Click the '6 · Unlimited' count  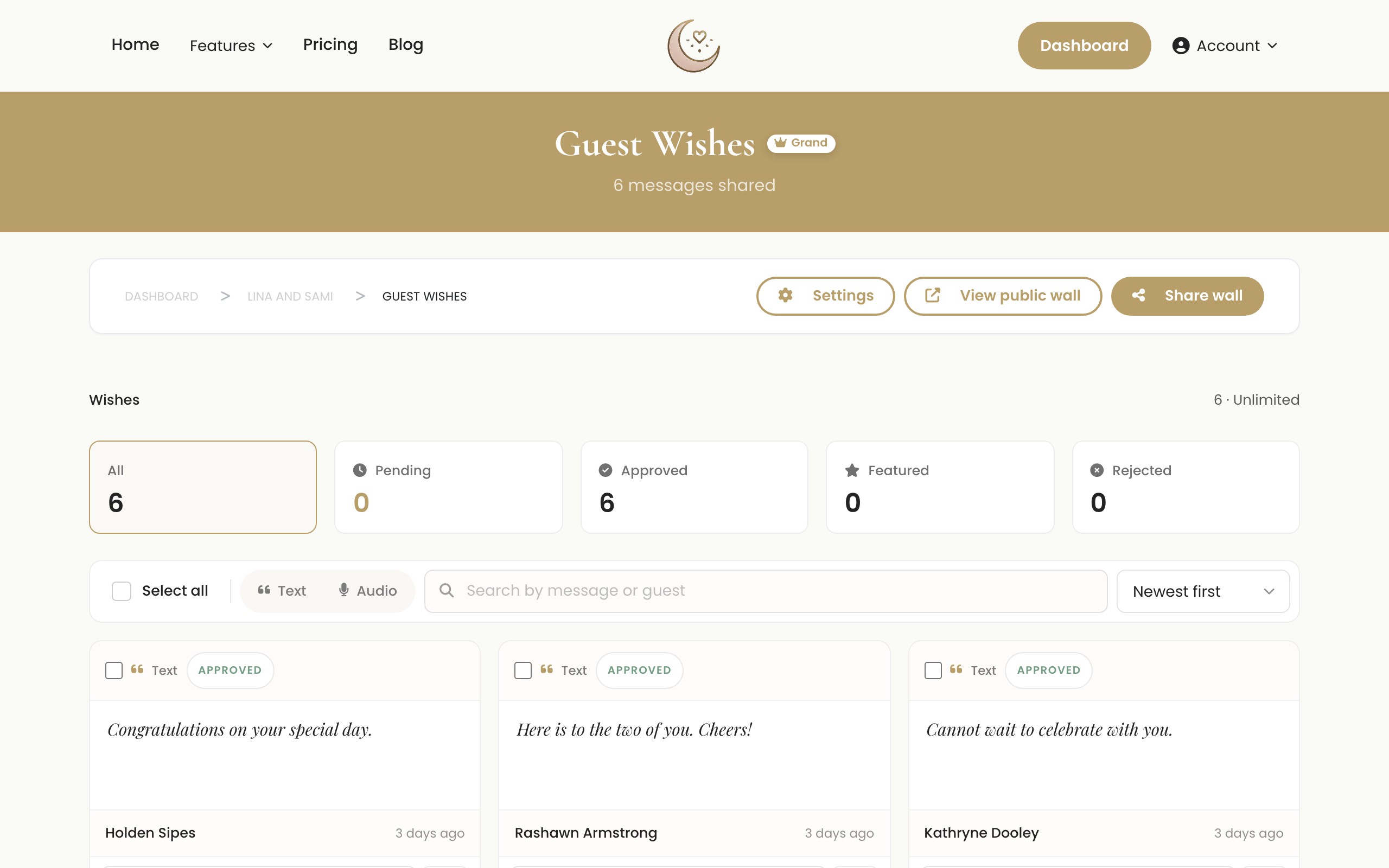coord(1257,400)
